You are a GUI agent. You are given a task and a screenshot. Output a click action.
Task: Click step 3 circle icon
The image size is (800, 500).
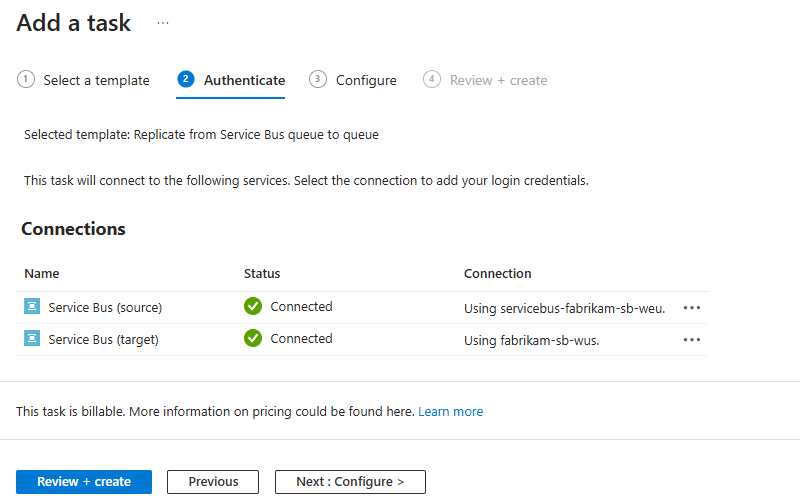point(318,80)
